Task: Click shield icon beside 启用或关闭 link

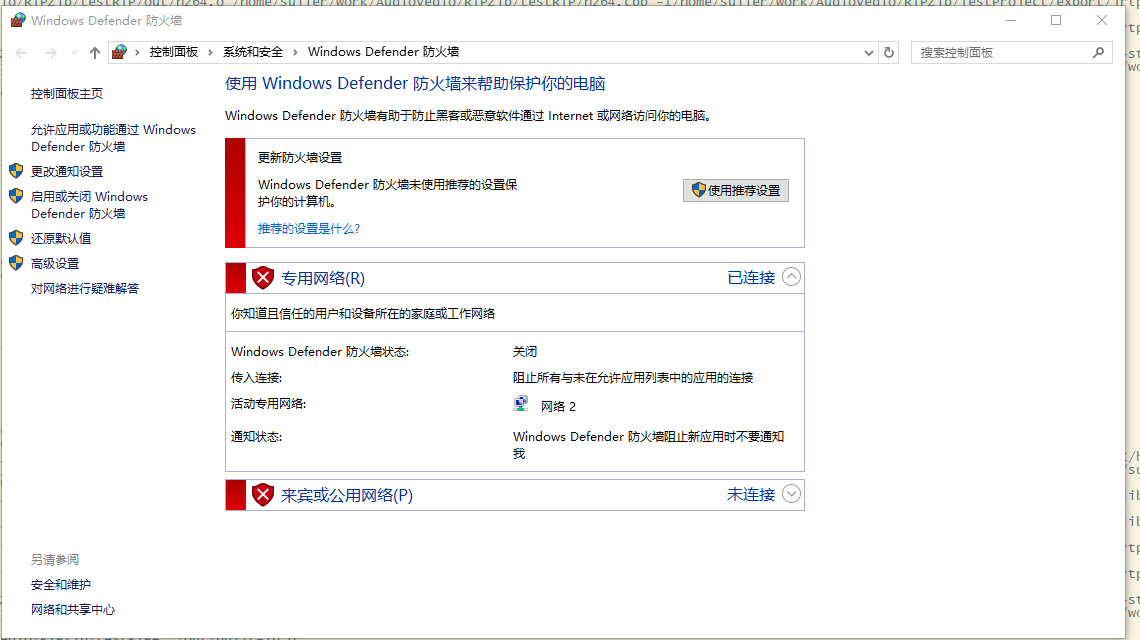Action: point(16,196)
